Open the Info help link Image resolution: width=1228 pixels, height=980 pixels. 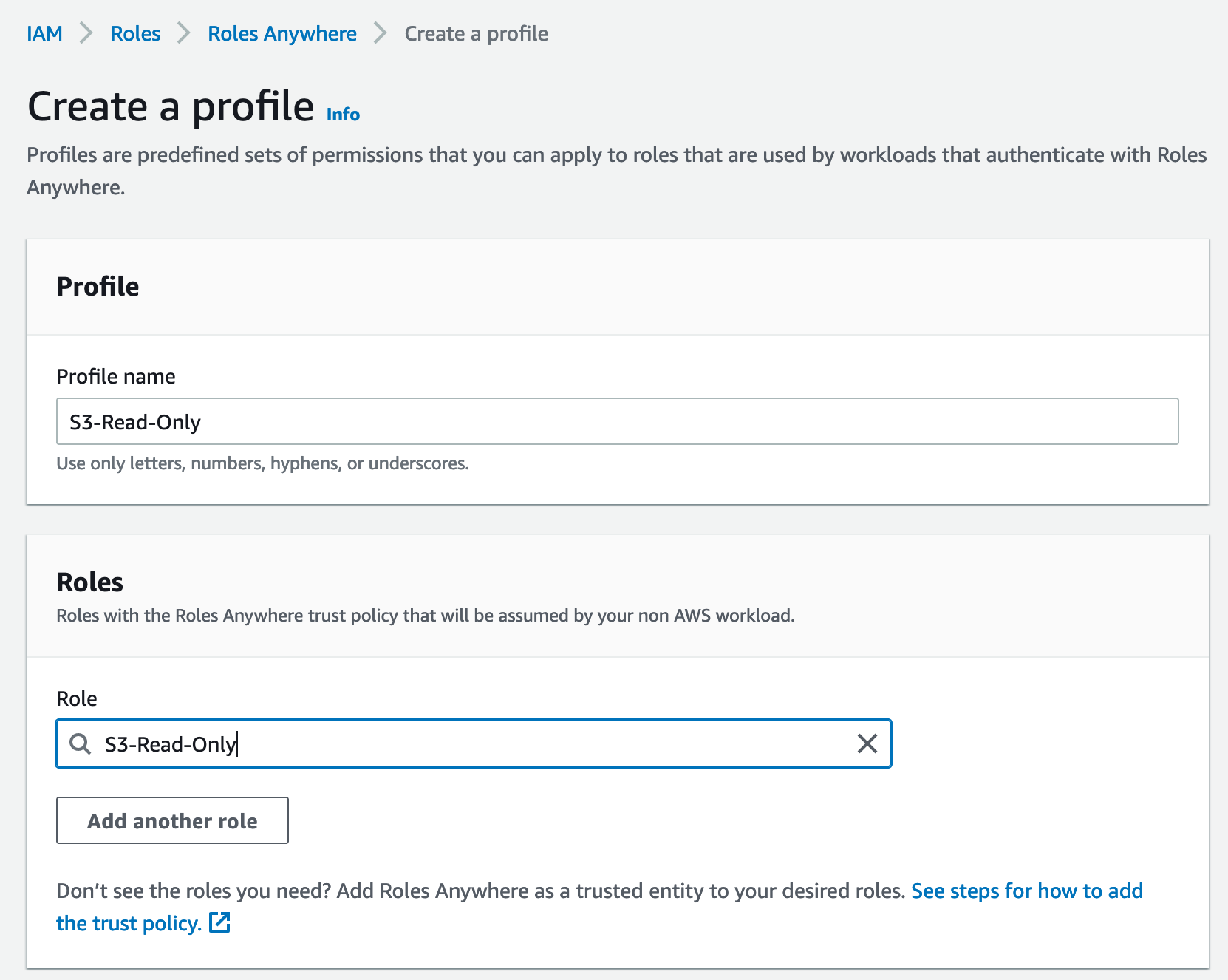coord(342,114)
